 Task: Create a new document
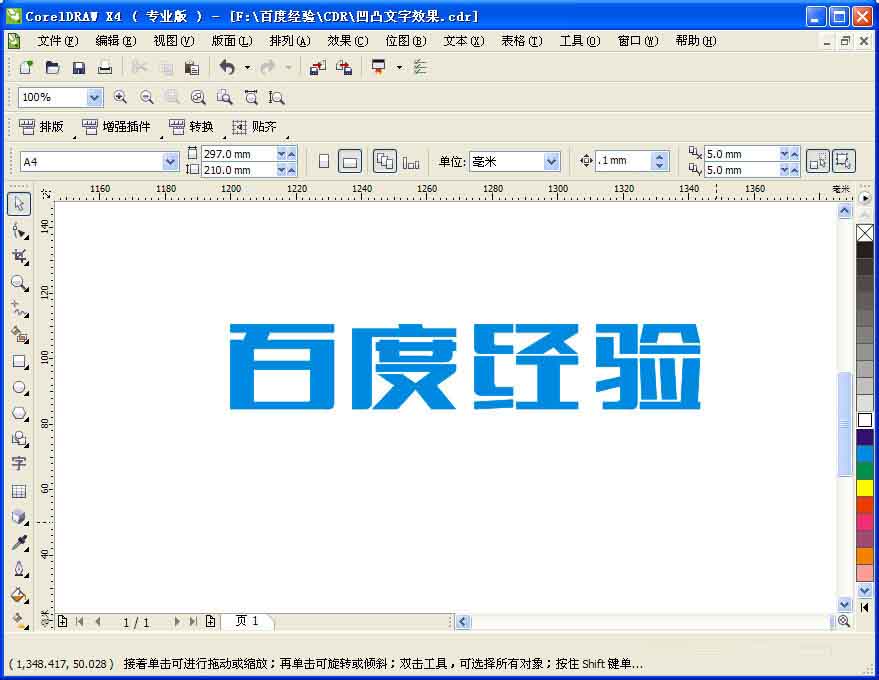pos(26,68)
